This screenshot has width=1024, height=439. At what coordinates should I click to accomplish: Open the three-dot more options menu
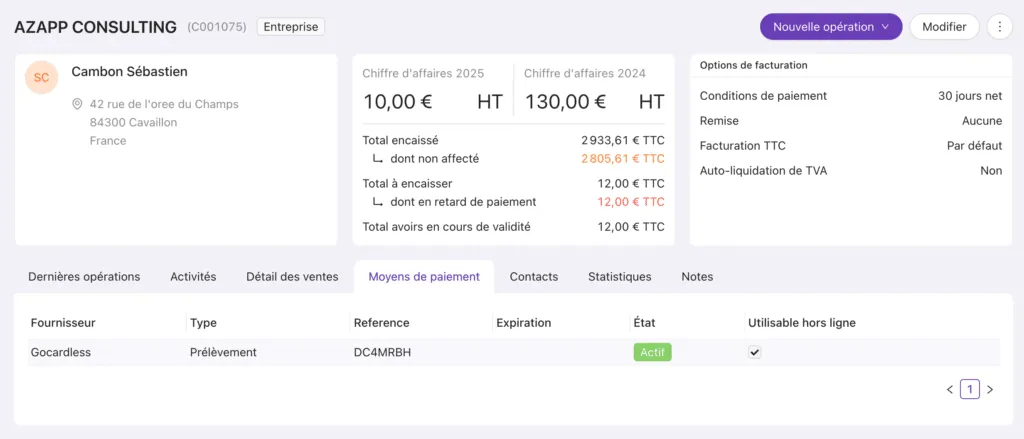(x=999, y=27)
